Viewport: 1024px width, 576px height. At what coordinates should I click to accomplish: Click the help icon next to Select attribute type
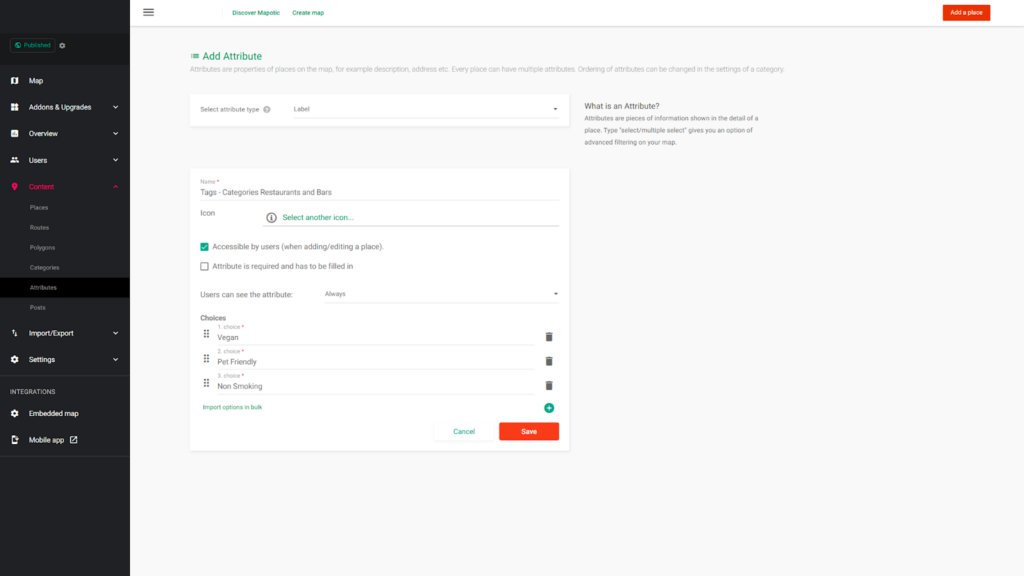266,110
